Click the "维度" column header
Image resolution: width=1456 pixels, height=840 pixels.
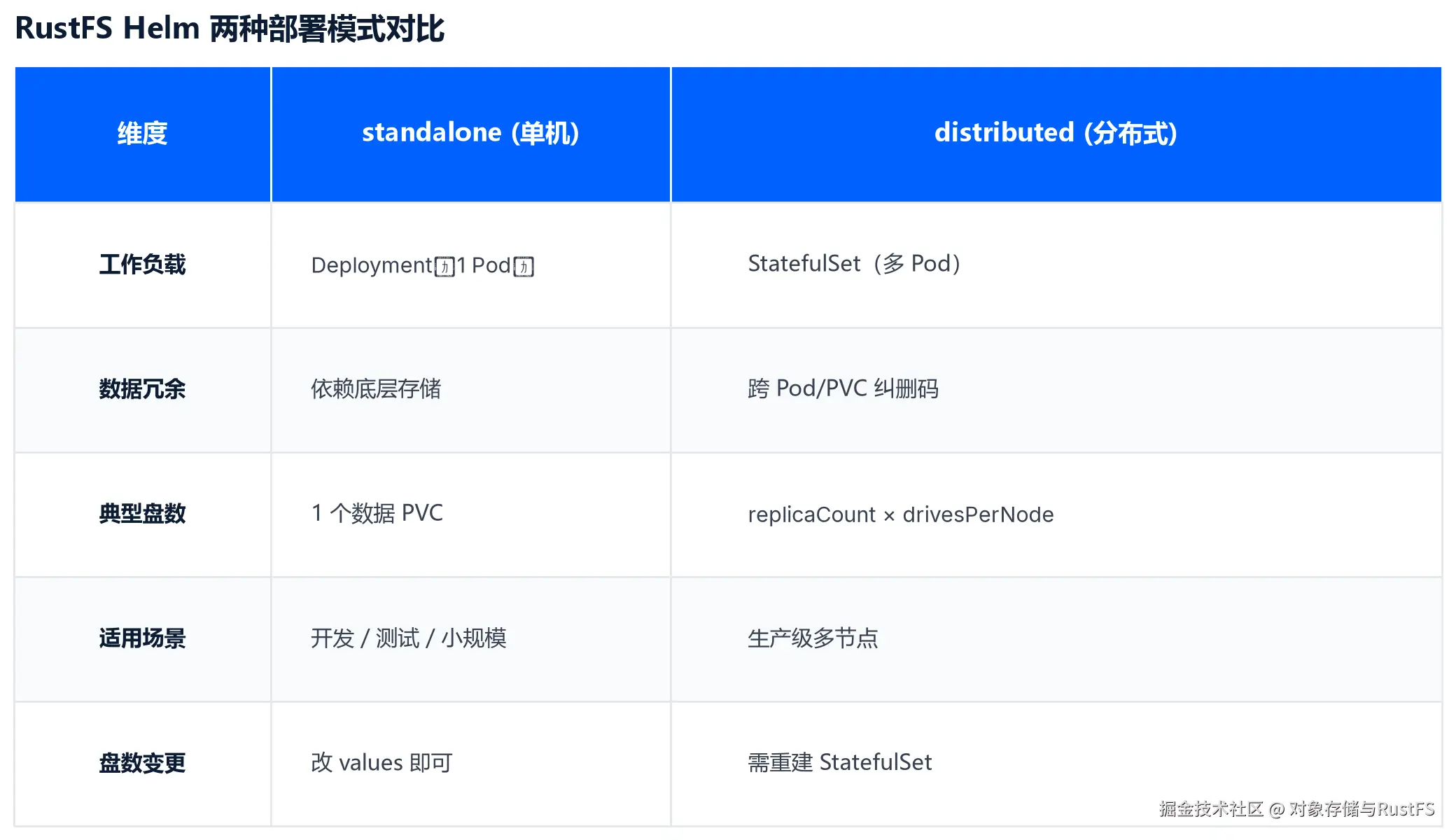click(x=143, y=134)
